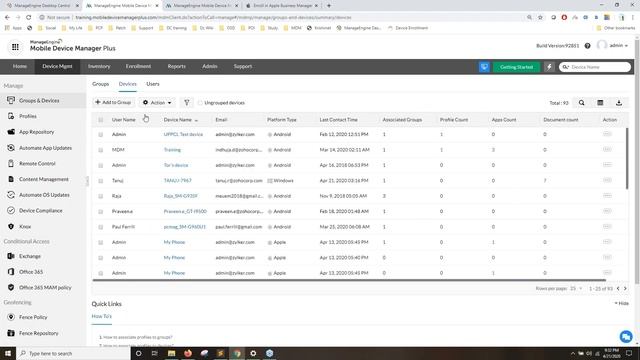Select the Praveena row checkbox

coord(100,211)
